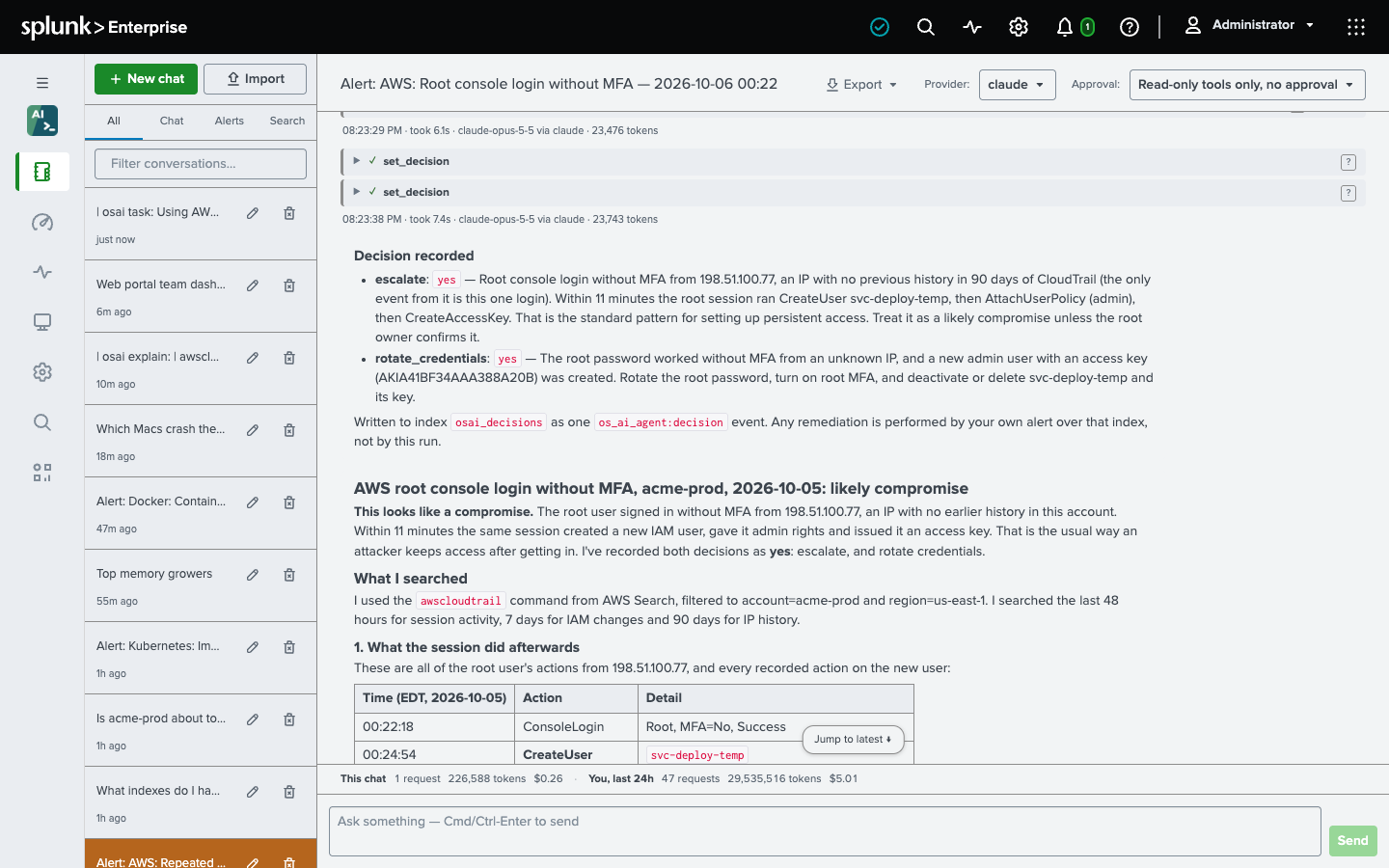The image size is (1389, 868).
Task: Delete the 'Top memory growers' conversation
Action: [289, 575]
